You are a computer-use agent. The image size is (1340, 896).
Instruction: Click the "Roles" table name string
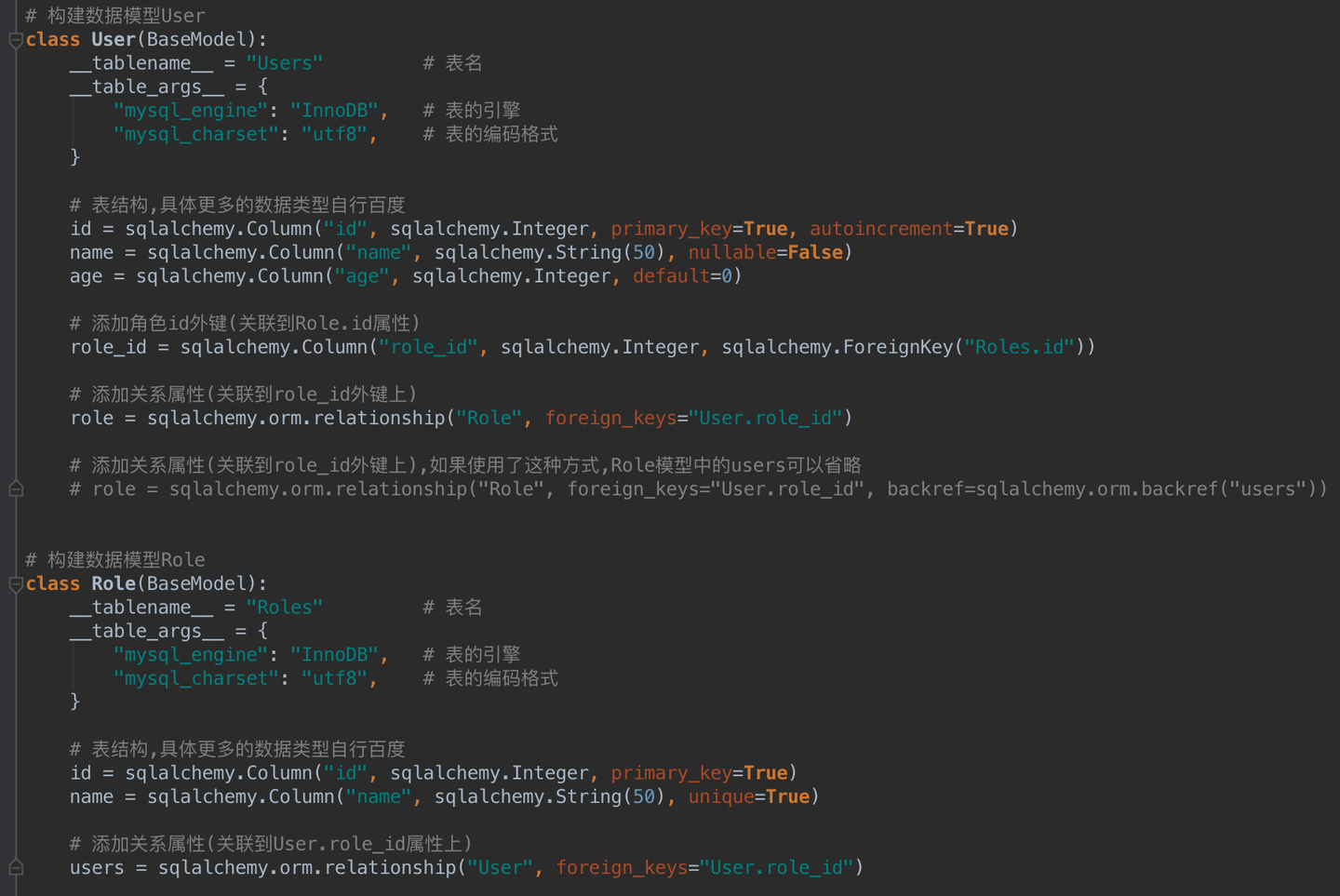click(285, 608)
